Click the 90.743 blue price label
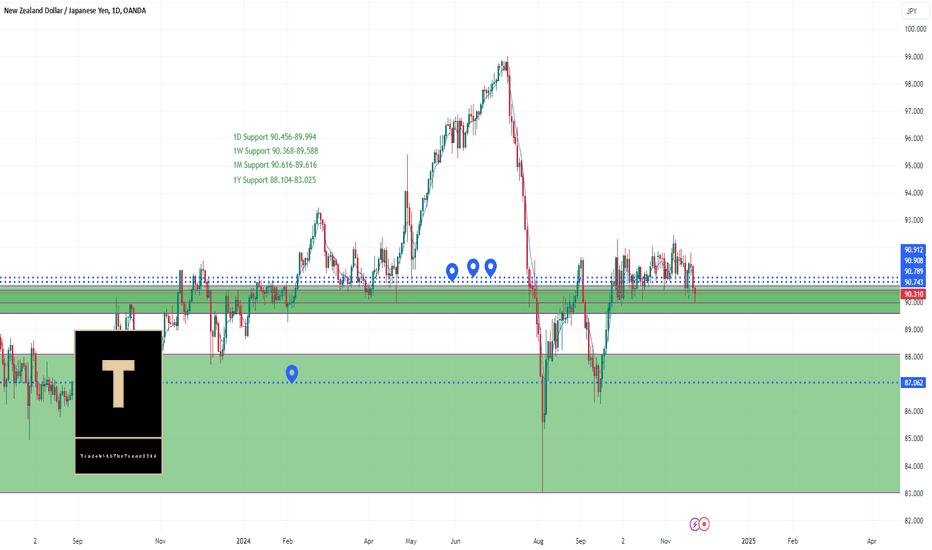 [914, 282]
